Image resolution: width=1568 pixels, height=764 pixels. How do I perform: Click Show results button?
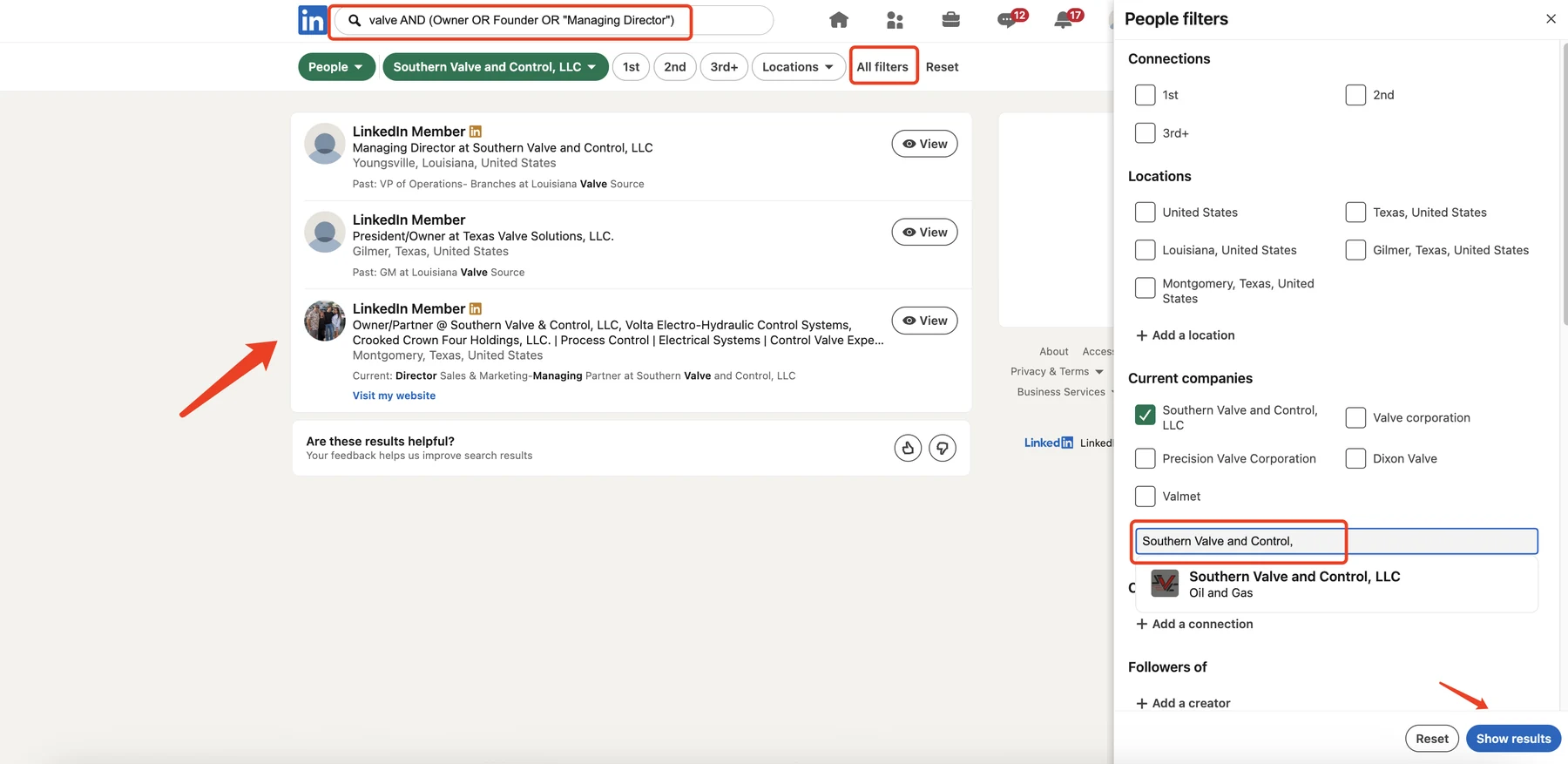[x=1513, y=739]
